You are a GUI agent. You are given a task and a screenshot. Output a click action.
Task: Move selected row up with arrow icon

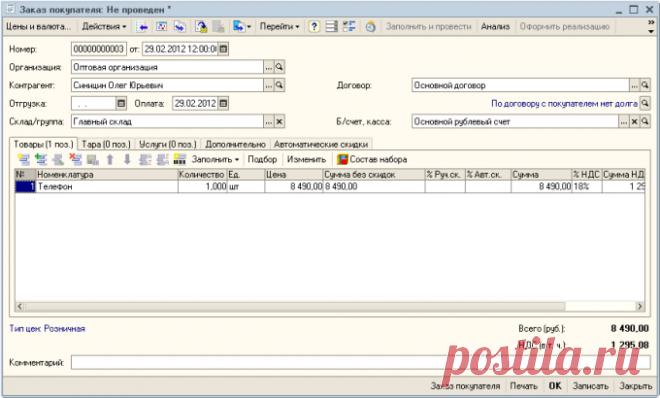tap(110, 159)
